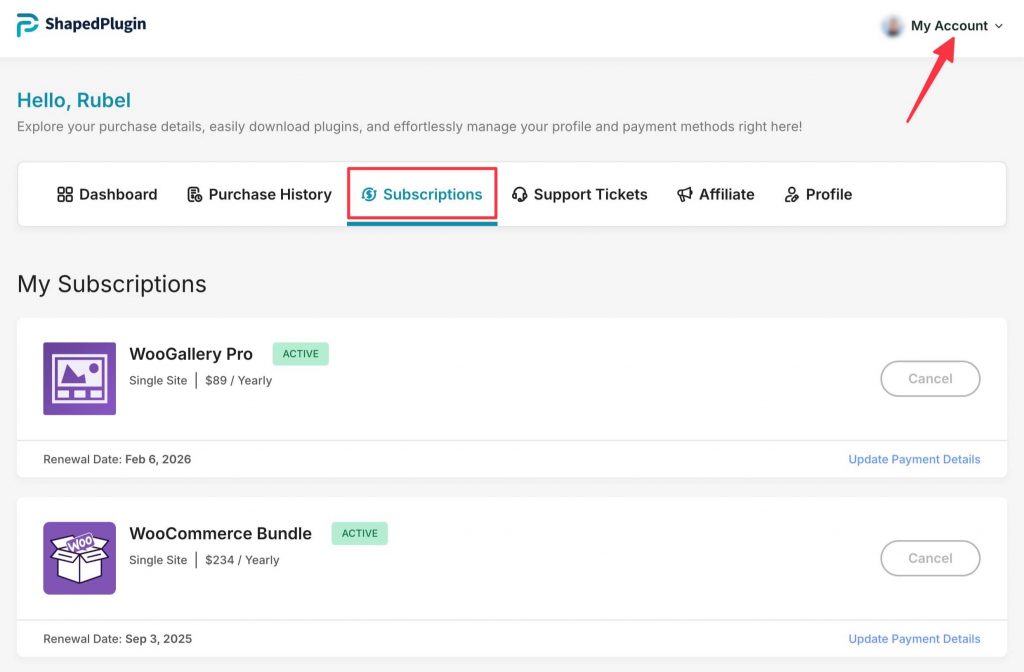
Task: Click the user avatar picture
Action: [x=892, y=26]
